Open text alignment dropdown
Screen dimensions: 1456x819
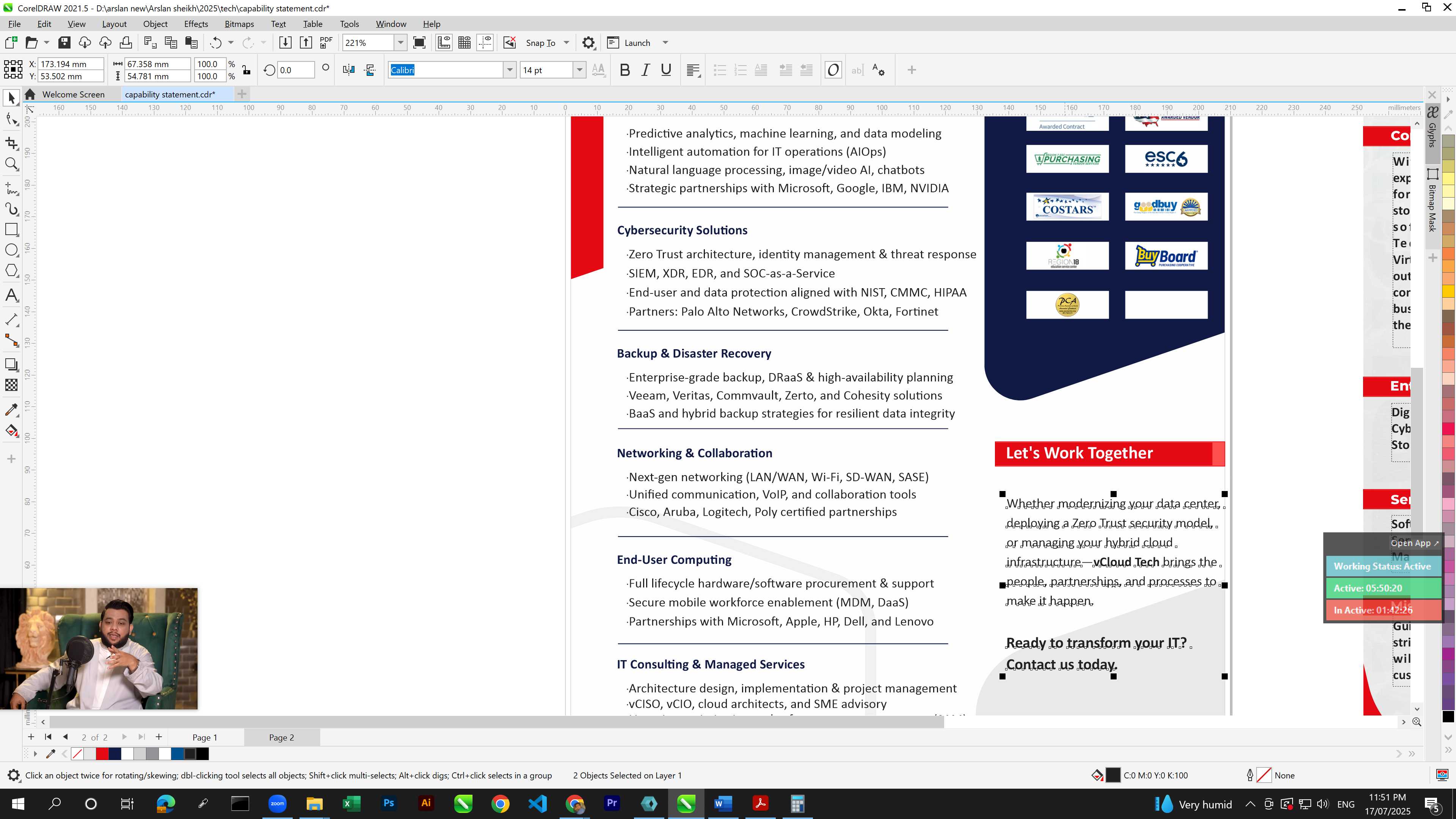(x=693, y=70)
